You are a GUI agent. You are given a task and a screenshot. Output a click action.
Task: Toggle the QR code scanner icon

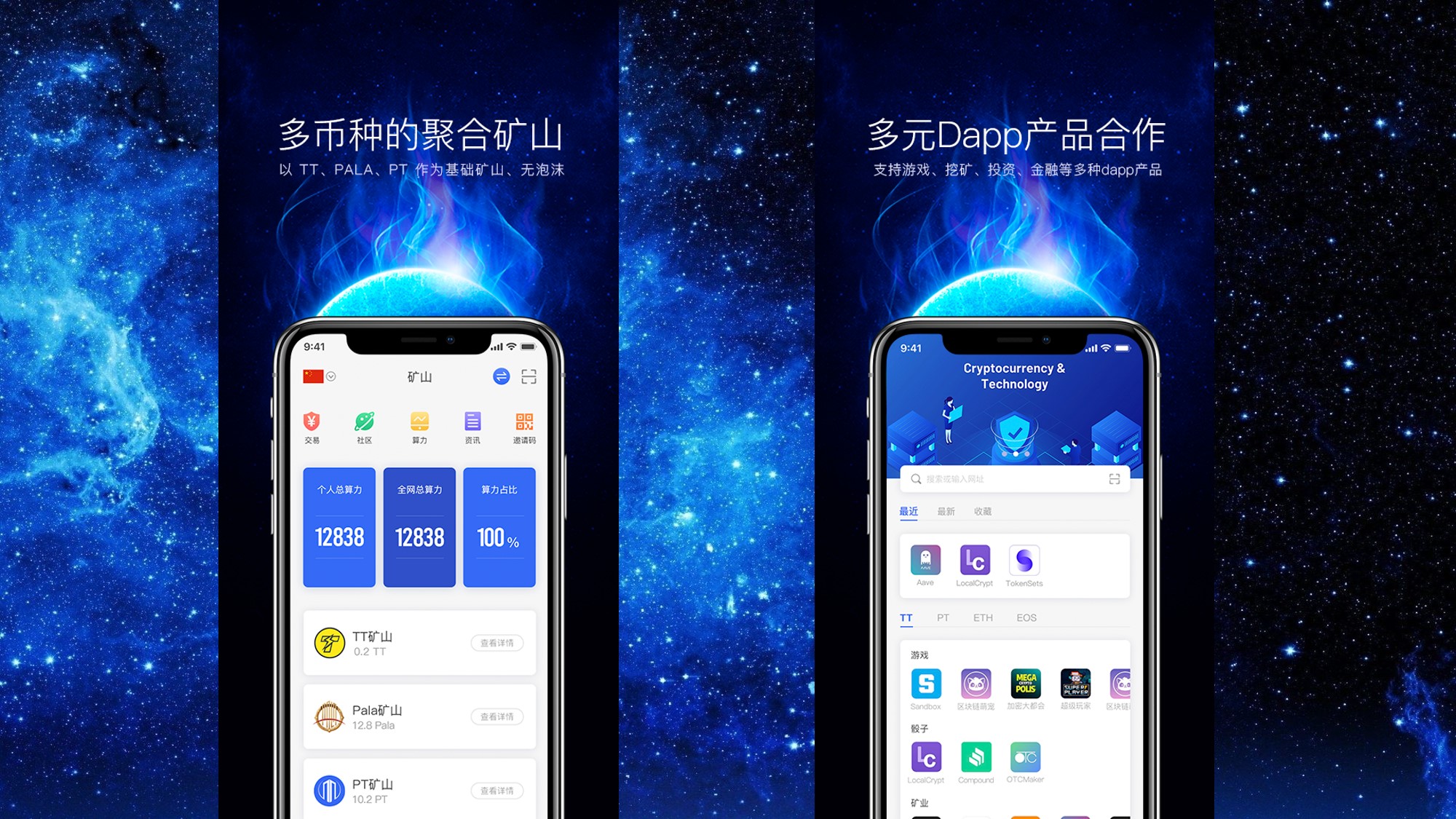(529, 376)
